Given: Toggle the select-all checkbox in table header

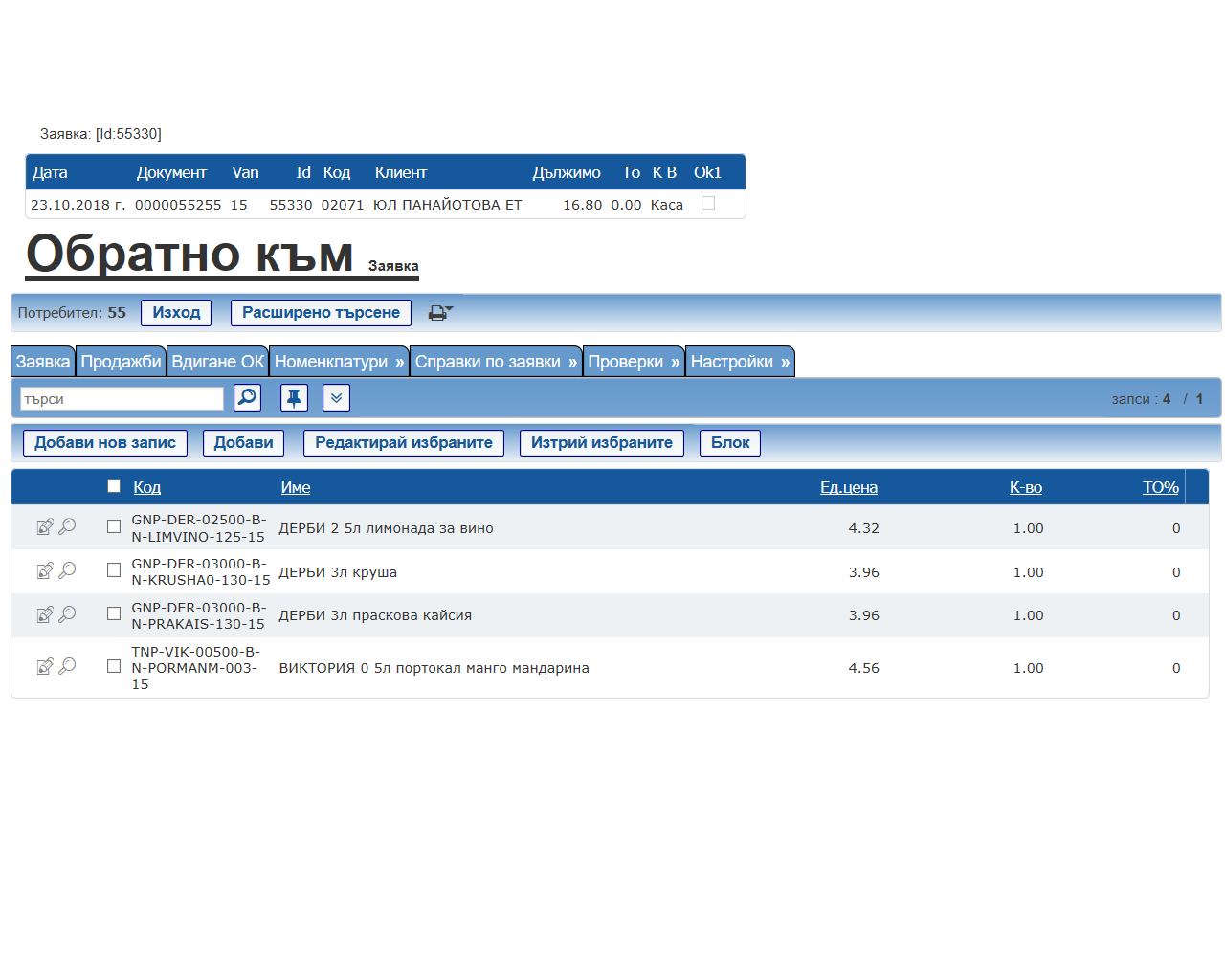Looking at the screenshot, I should (x=114, y=486).
